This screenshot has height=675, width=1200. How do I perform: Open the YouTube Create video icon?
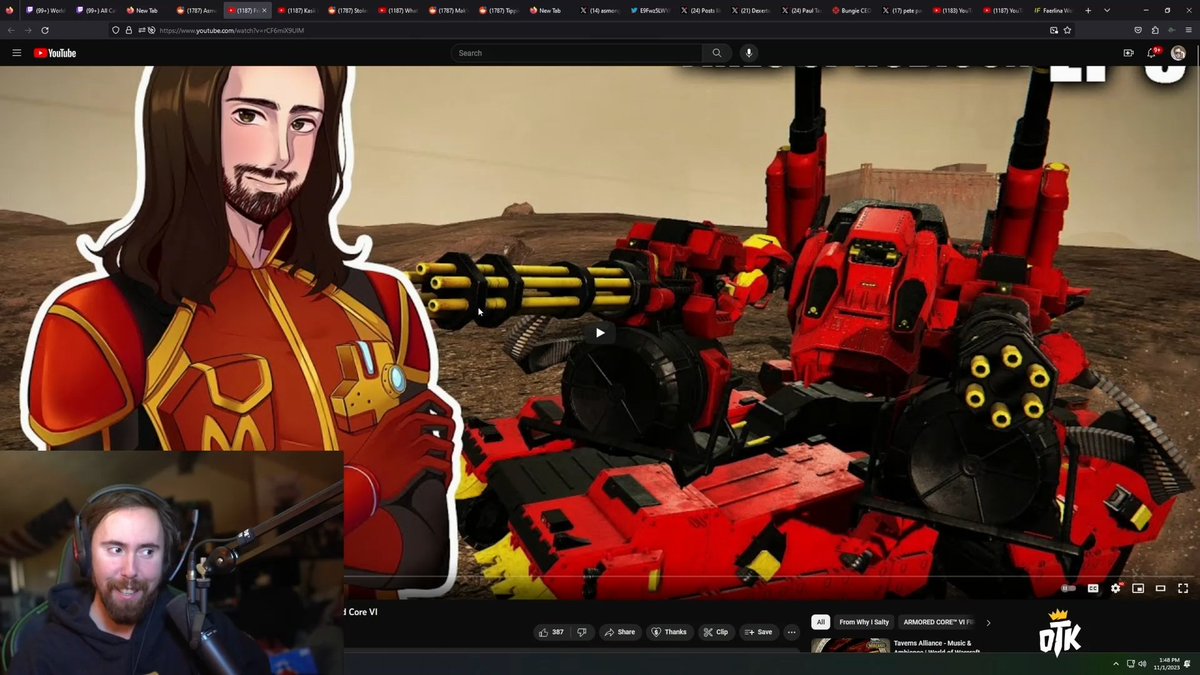[x=1128, y=53]
